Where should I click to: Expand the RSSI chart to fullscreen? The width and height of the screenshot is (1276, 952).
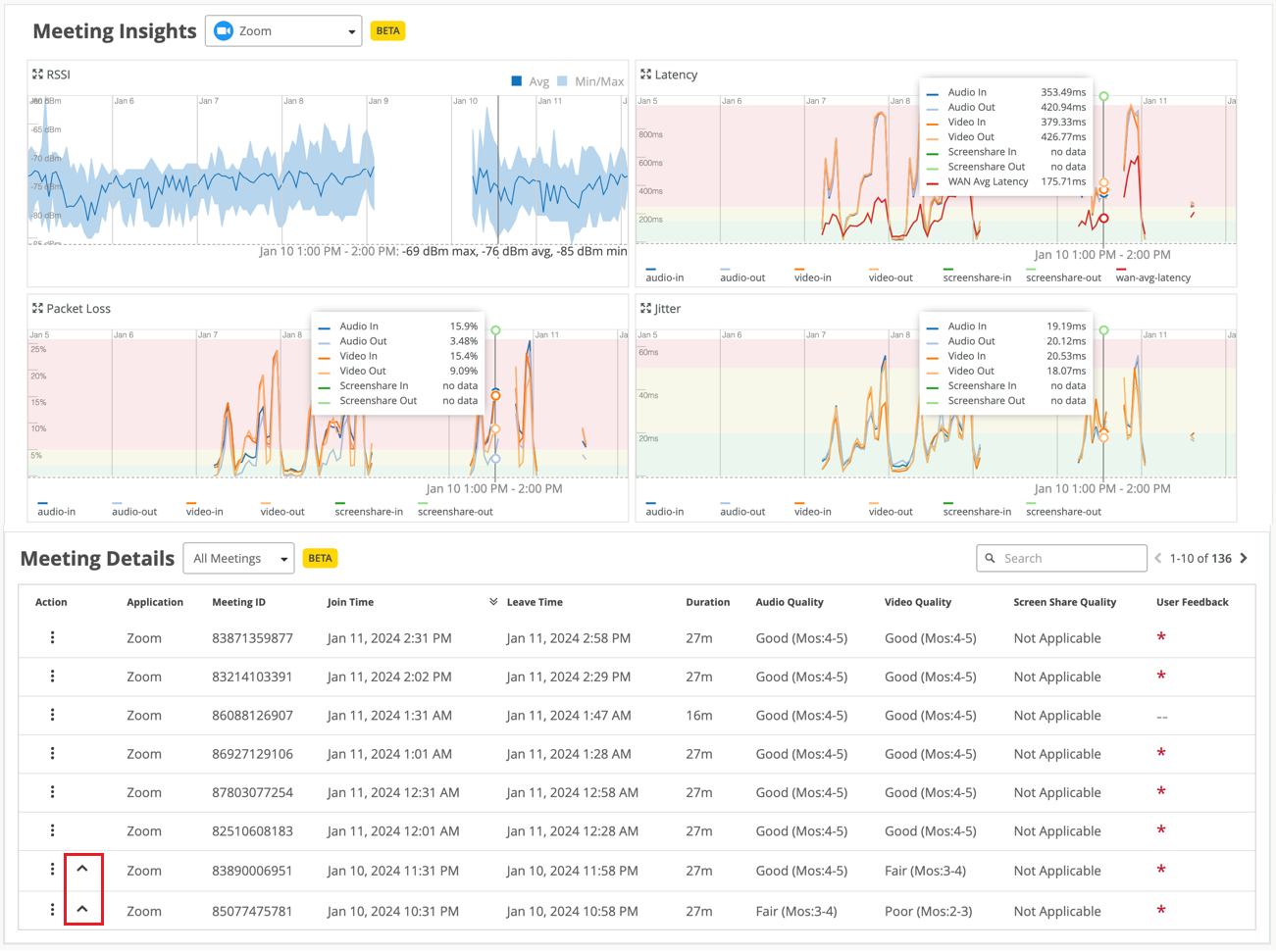click(37, 75)
